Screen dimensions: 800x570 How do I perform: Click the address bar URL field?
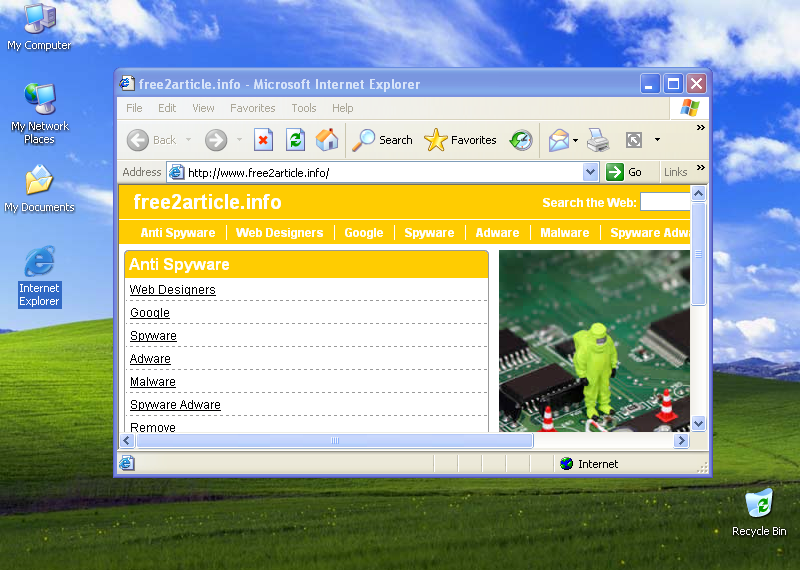pyautogui.click(x=384, y=172)
